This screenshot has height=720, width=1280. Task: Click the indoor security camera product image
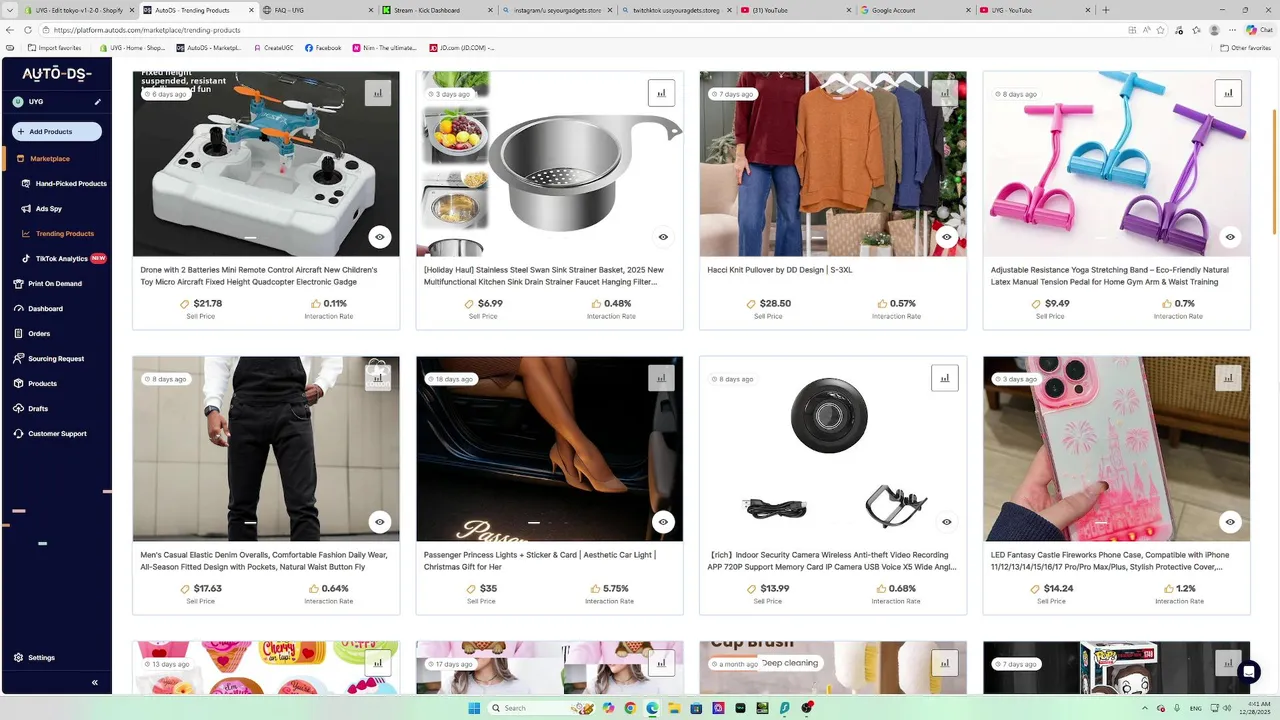833,449
